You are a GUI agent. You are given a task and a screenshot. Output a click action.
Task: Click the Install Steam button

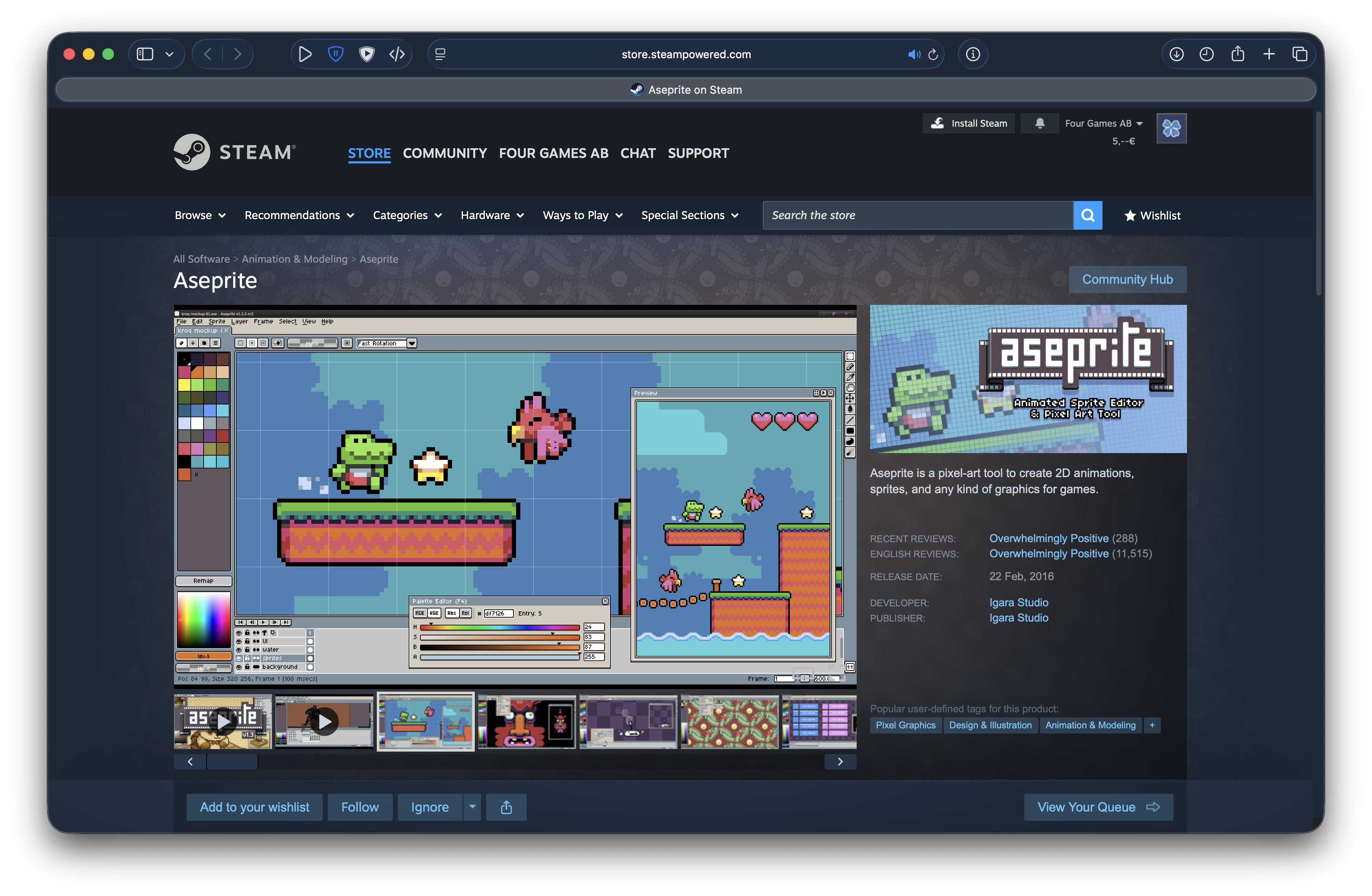click(x=969, y=123)
